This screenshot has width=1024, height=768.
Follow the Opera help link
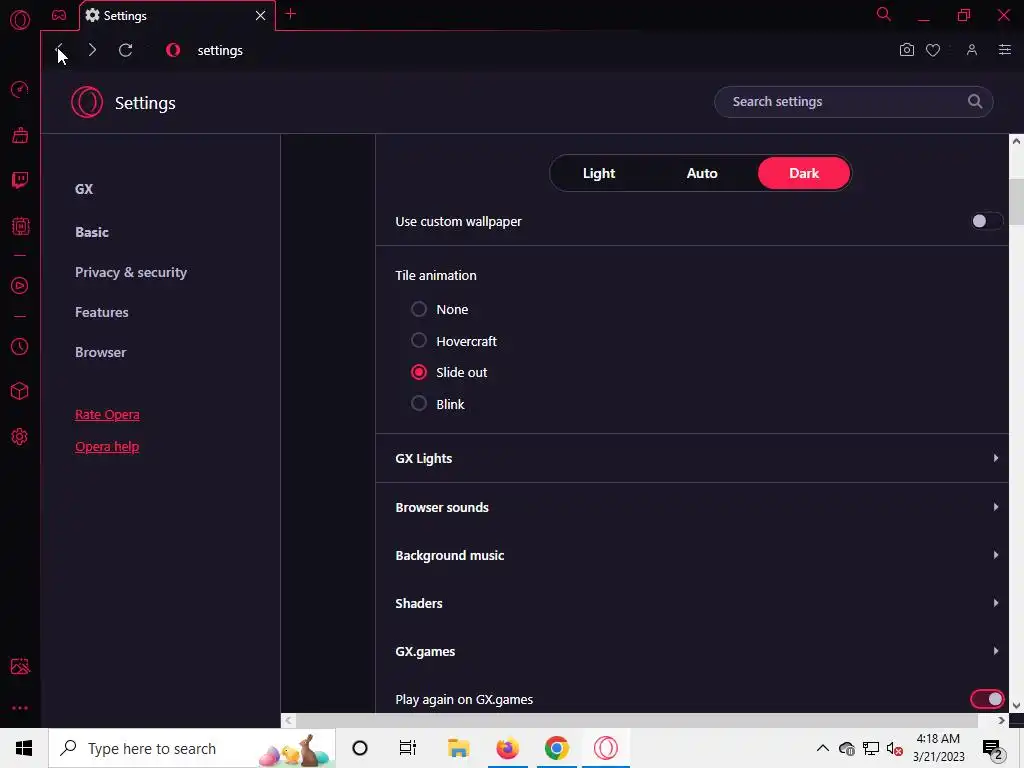click(x=107, y=447)
